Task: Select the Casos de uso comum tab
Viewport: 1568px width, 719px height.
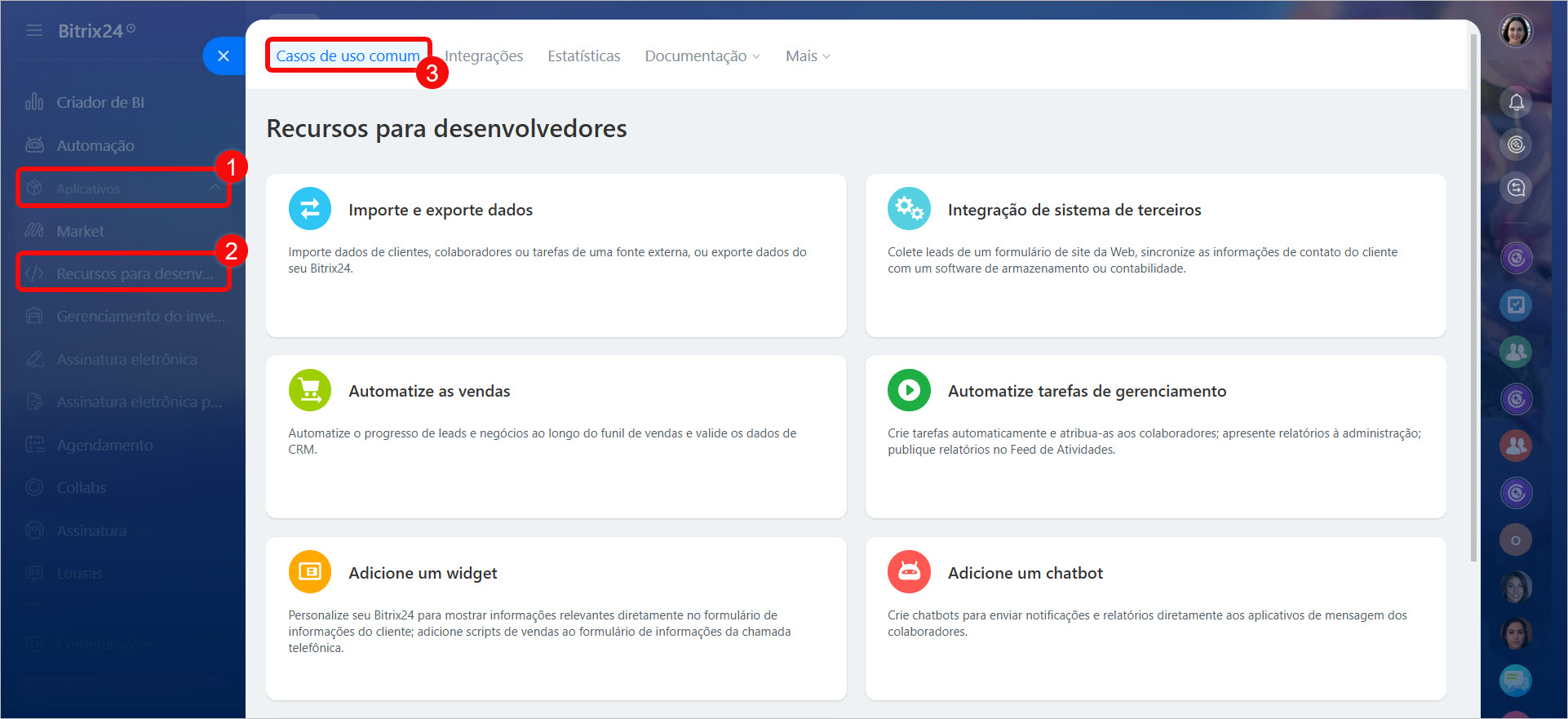Action: tap(348, 55)
